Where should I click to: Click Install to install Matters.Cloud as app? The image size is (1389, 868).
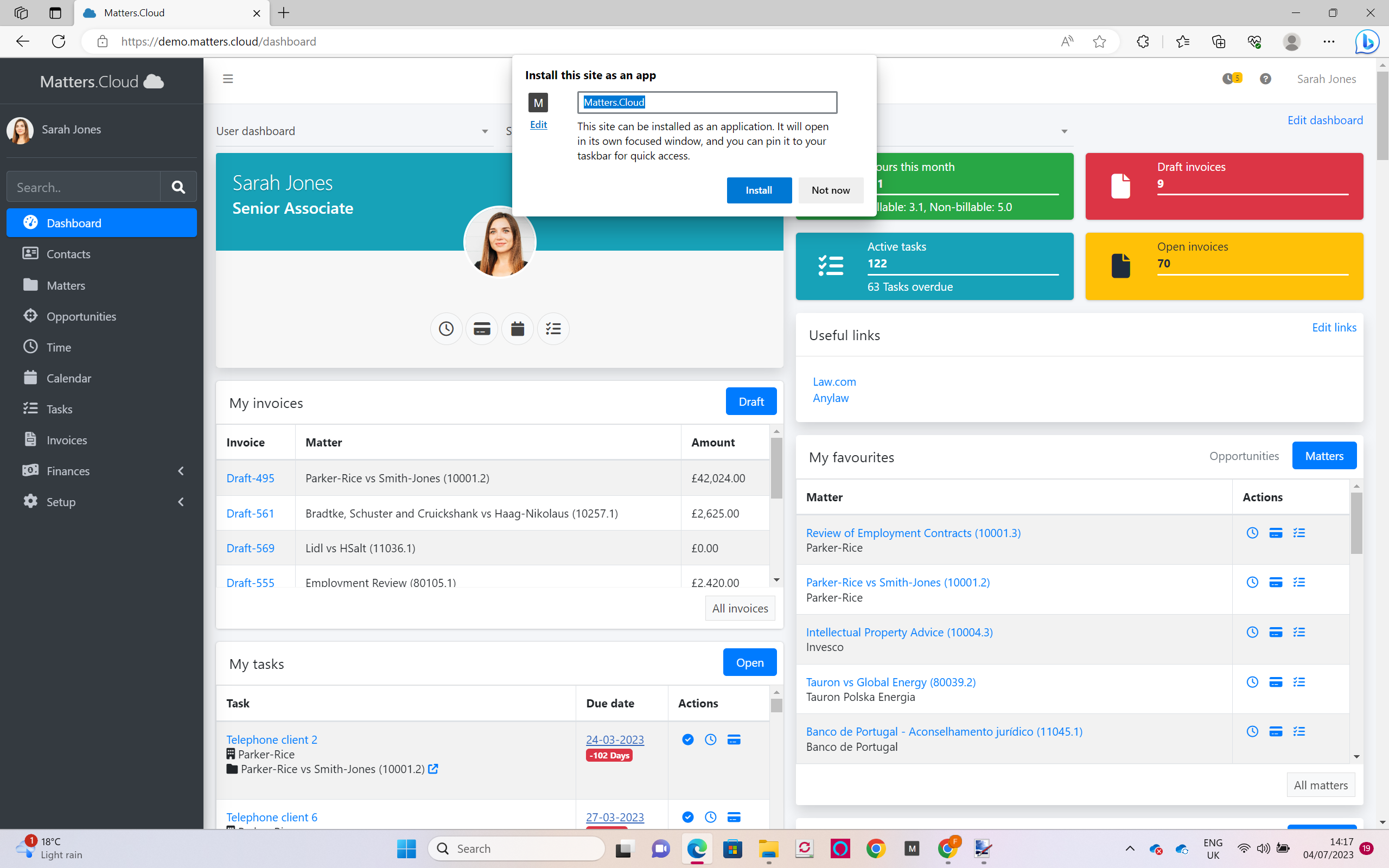[759, 189]
